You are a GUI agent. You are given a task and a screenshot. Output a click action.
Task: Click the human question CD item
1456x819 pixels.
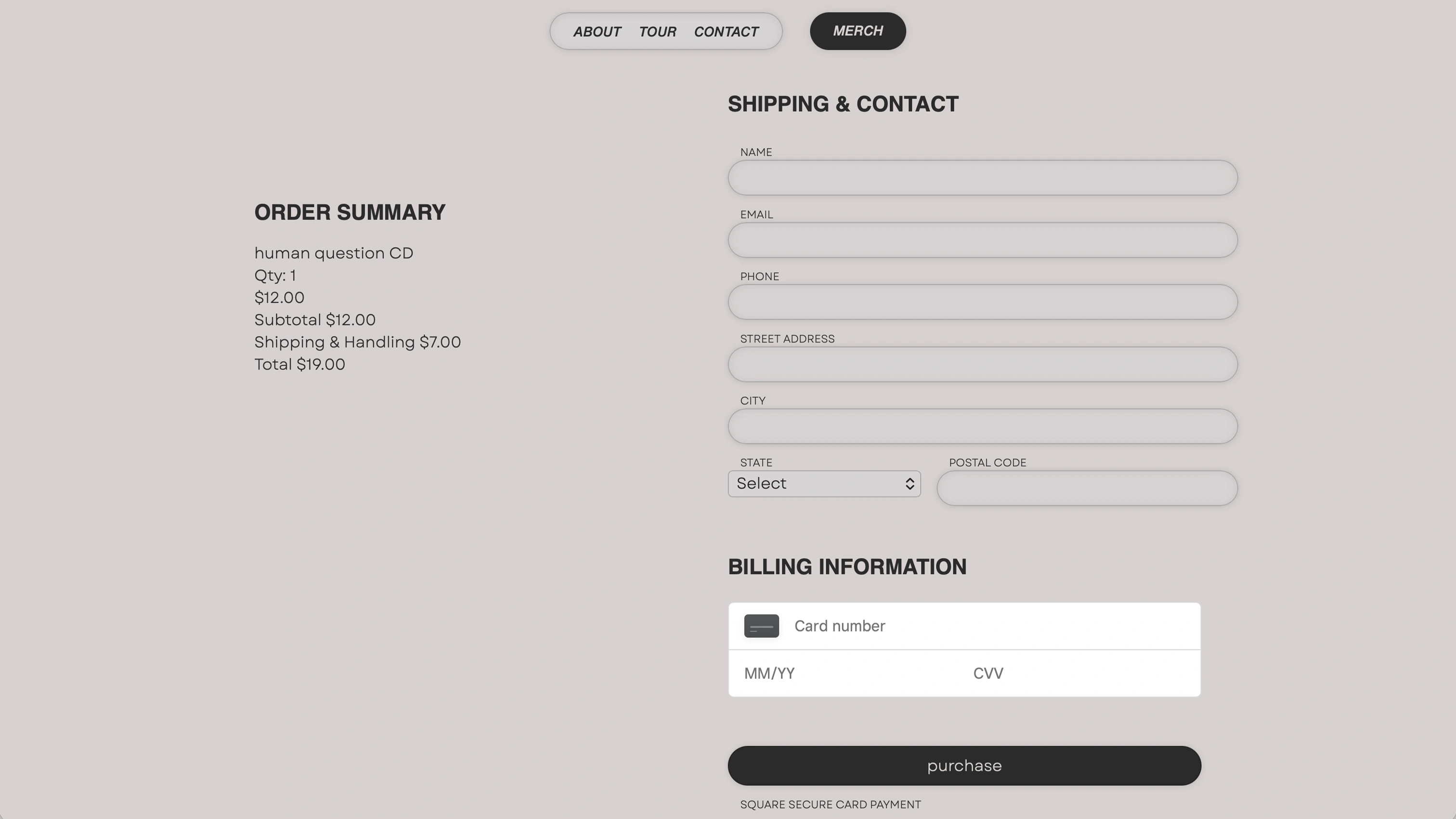click(334, 253)
